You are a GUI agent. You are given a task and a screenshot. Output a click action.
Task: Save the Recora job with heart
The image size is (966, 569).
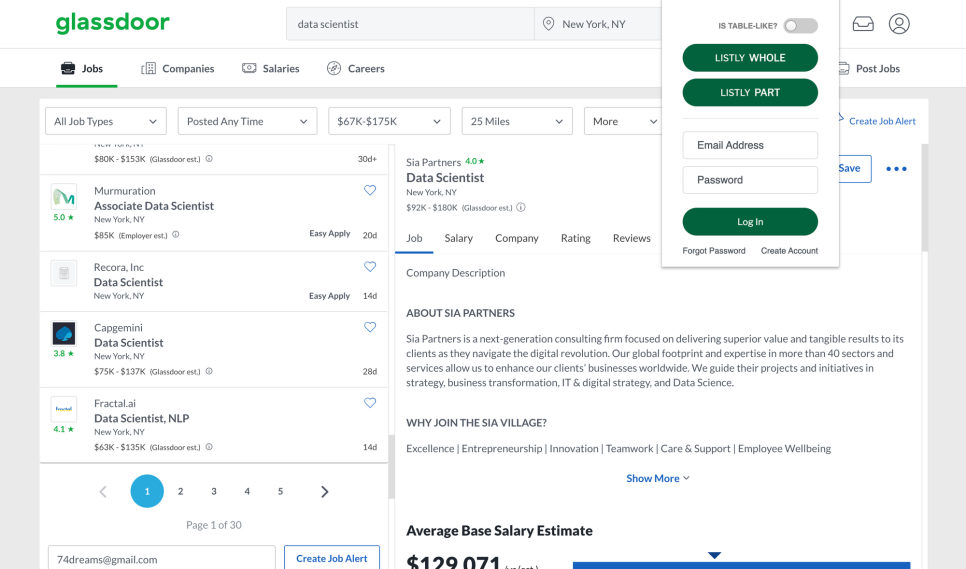[x=370, y=267]
